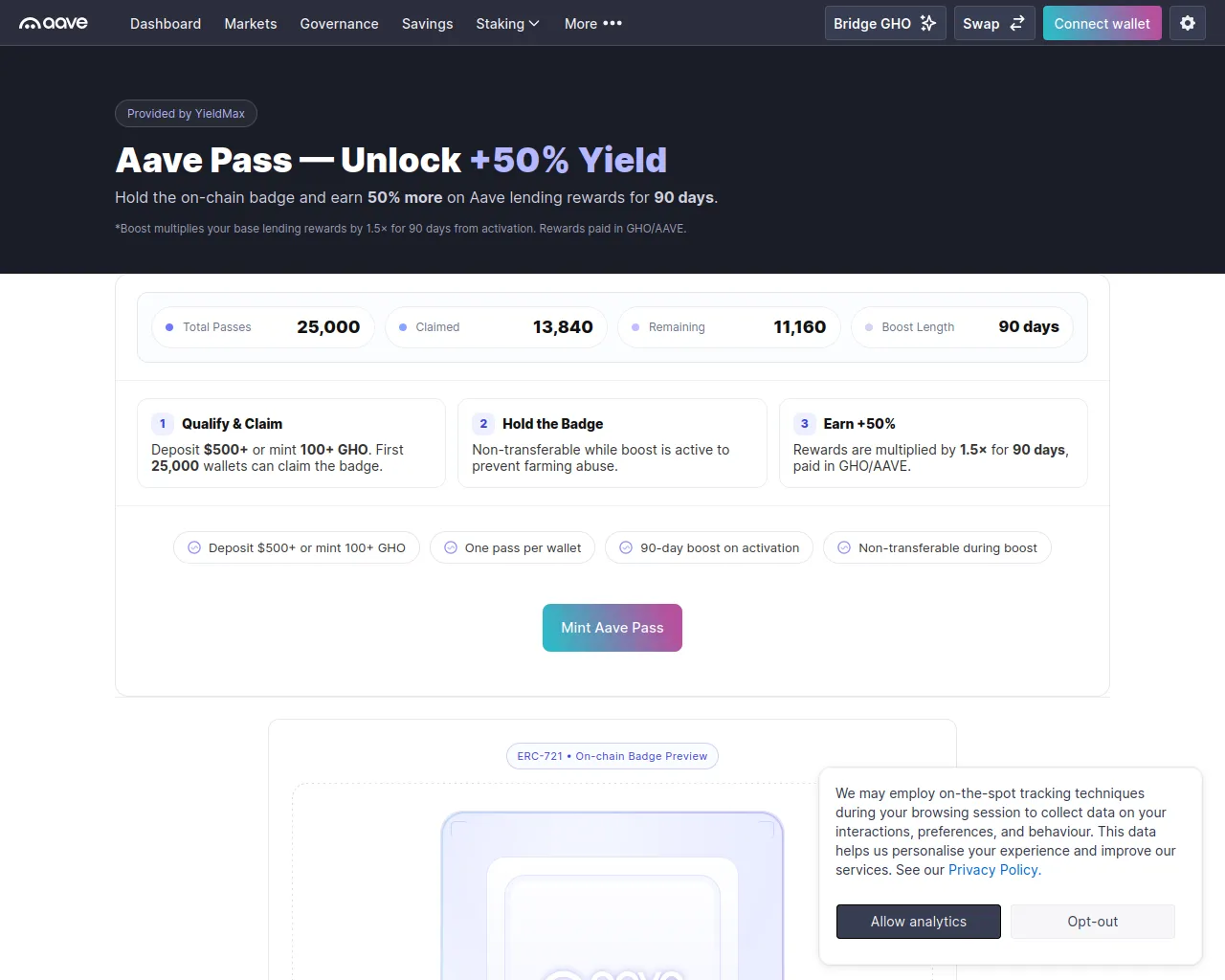Open the More menu
The width and height of the screenshot is (1225, 980).
pyautogui.click(x=593, y=23)
